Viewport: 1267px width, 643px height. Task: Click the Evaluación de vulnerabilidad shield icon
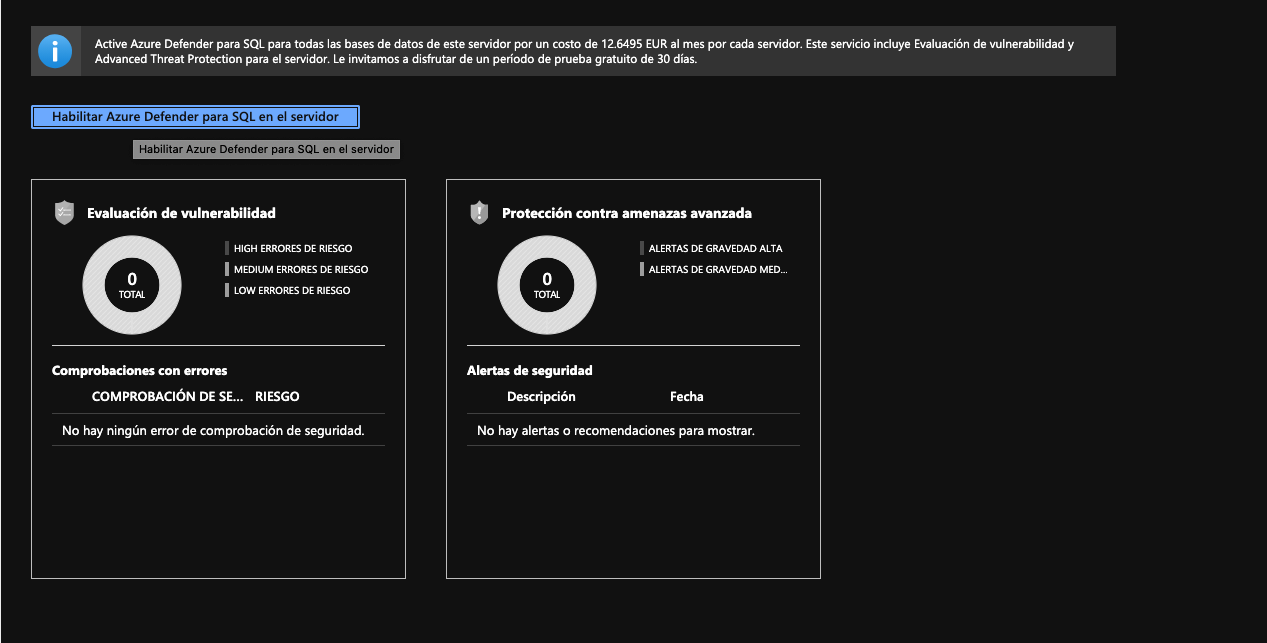(65, 212)
